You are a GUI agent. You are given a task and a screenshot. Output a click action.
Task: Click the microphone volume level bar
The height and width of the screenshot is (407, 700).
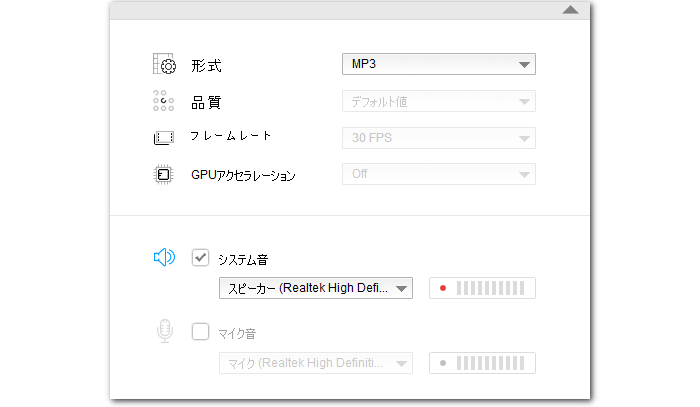coord(490,363)
